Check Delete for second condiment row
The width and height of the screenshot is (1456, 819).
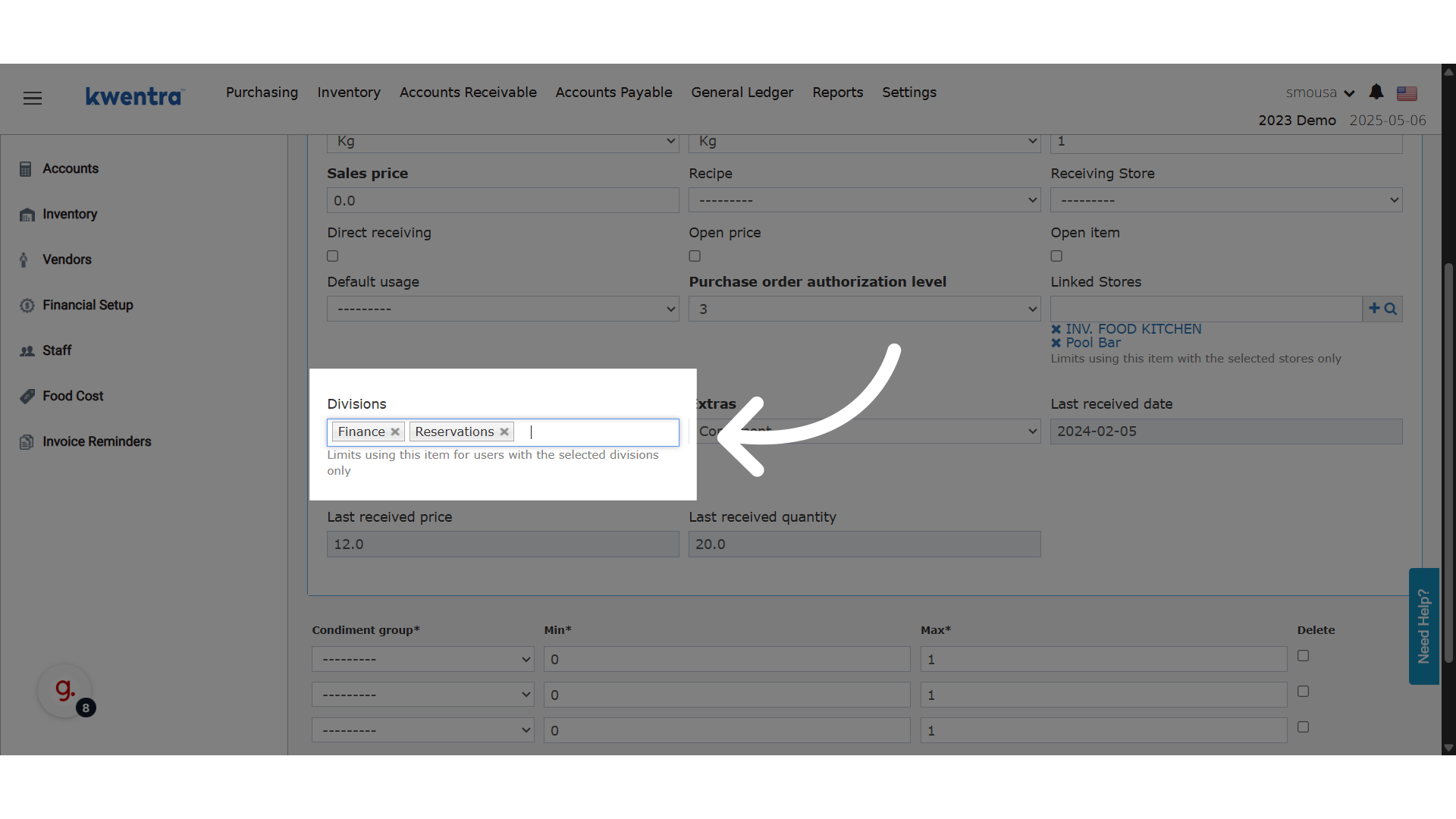pyautogui.click(x=1303, y=692)
